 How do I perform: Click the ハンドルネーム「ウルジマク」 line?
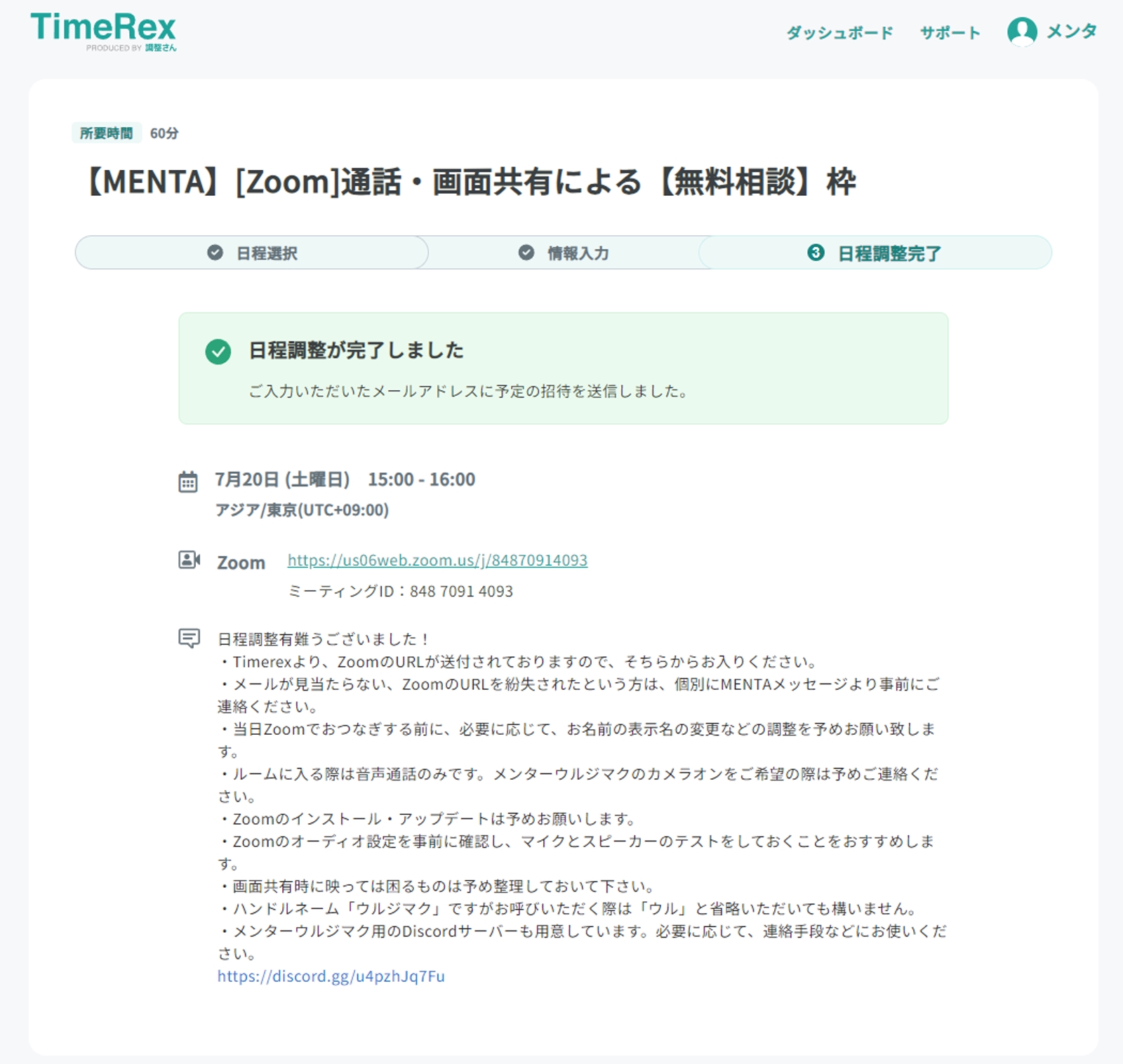(569, 909)
